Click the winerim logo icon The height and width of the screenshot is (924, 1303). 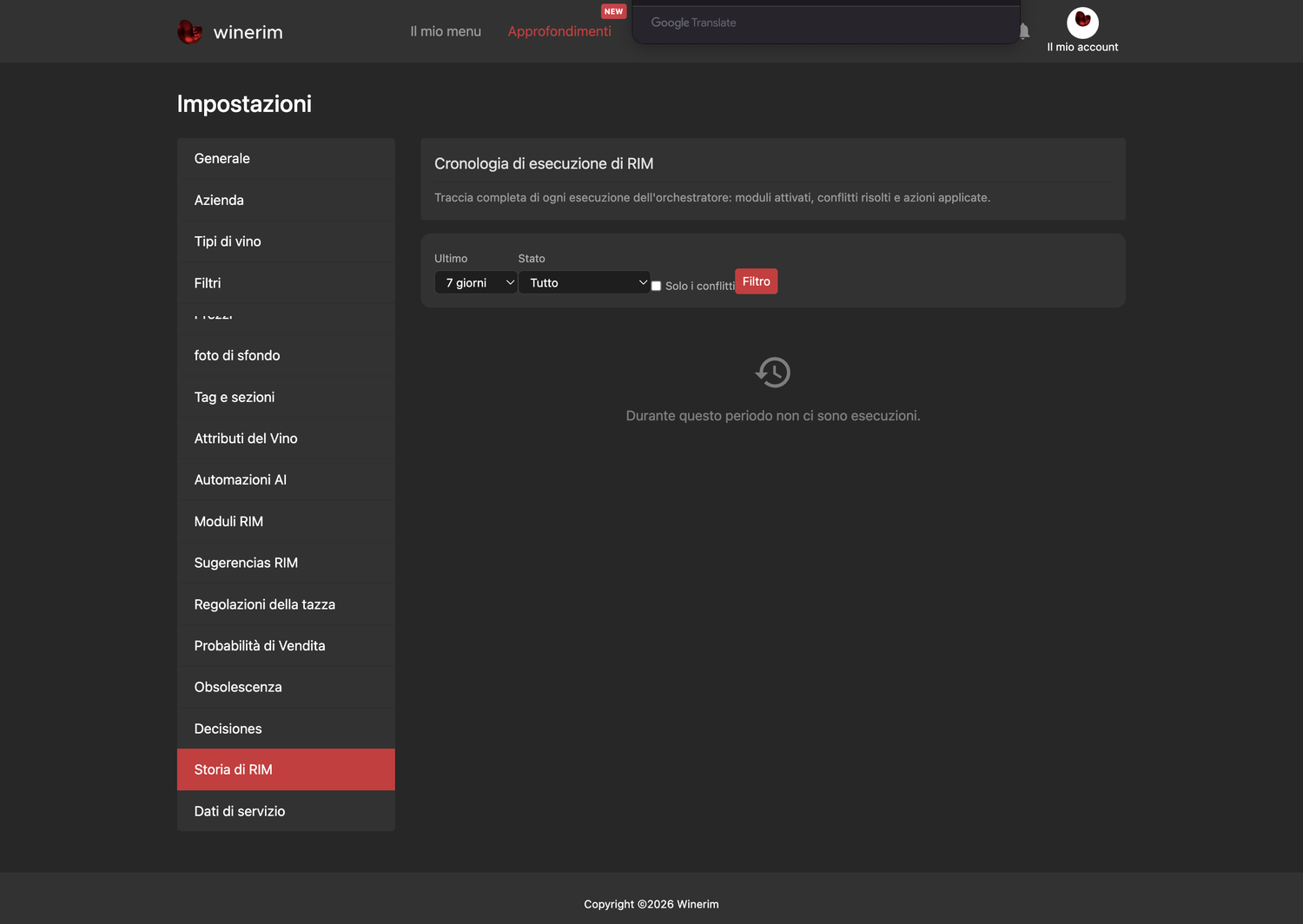tap(189, 32)
